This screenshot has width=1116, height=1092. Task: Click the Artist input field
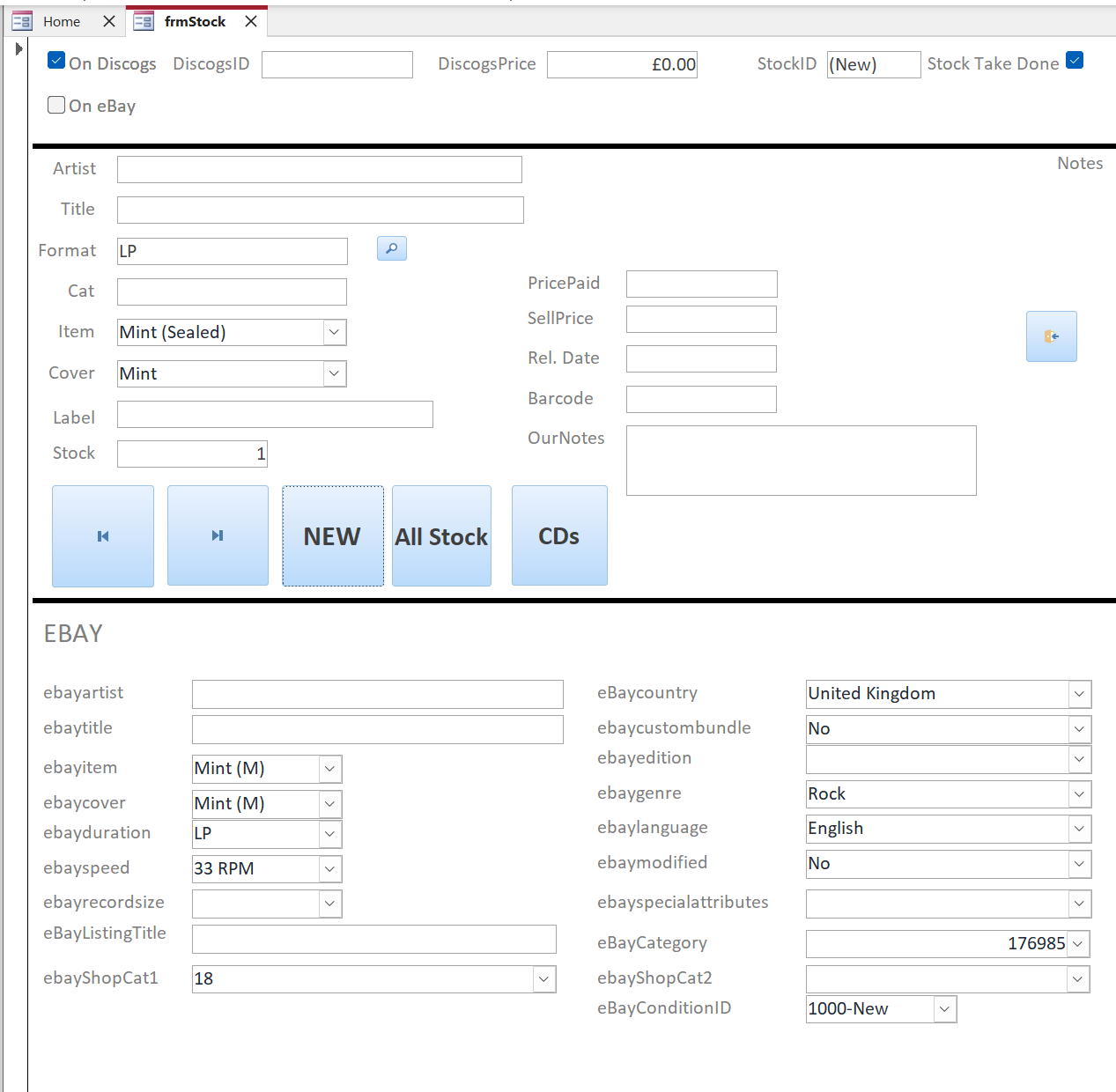(320, 169)
